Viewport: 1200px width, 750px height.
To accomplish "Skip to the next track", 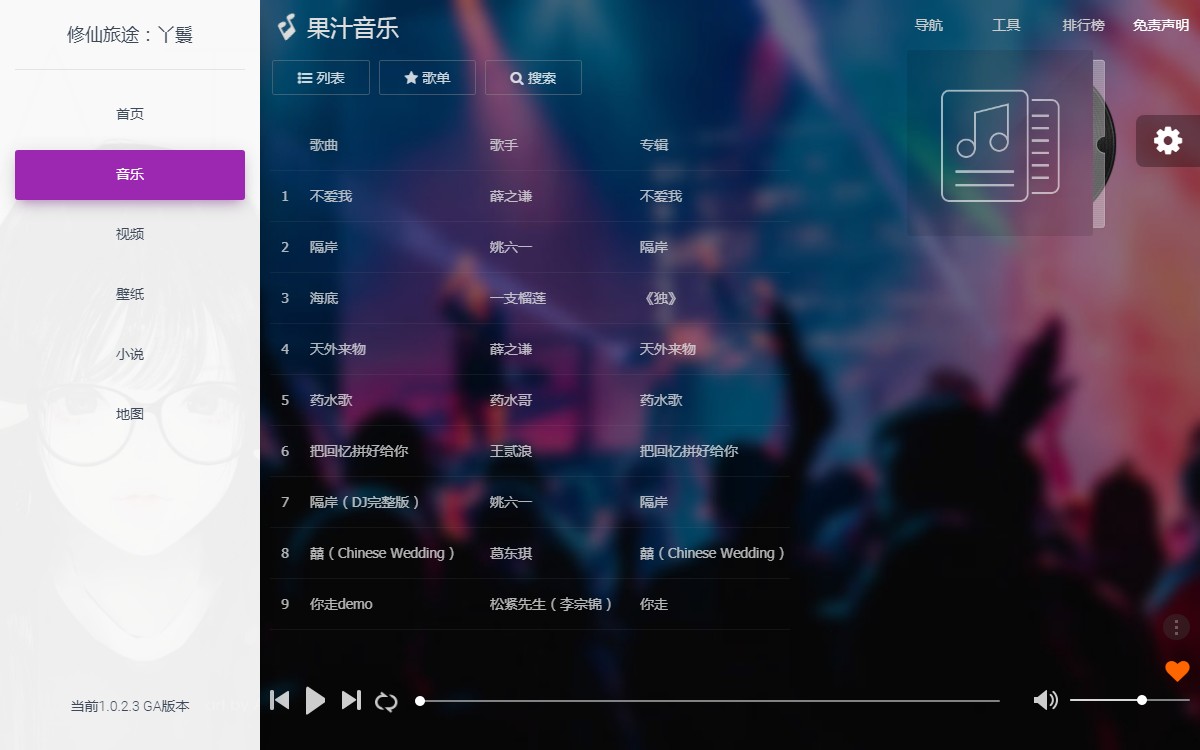I will click(351, 700).
